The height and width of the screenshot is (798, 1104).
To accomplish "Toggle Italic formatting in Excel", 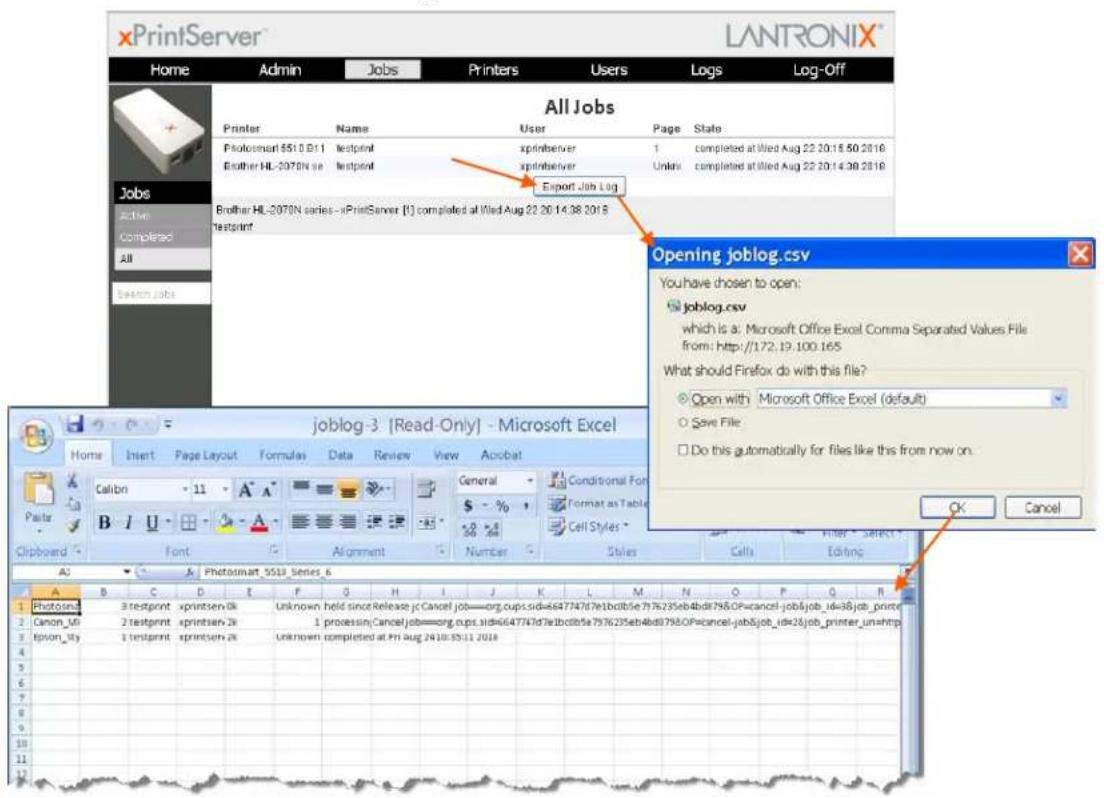I will click(x=128, y=523).
